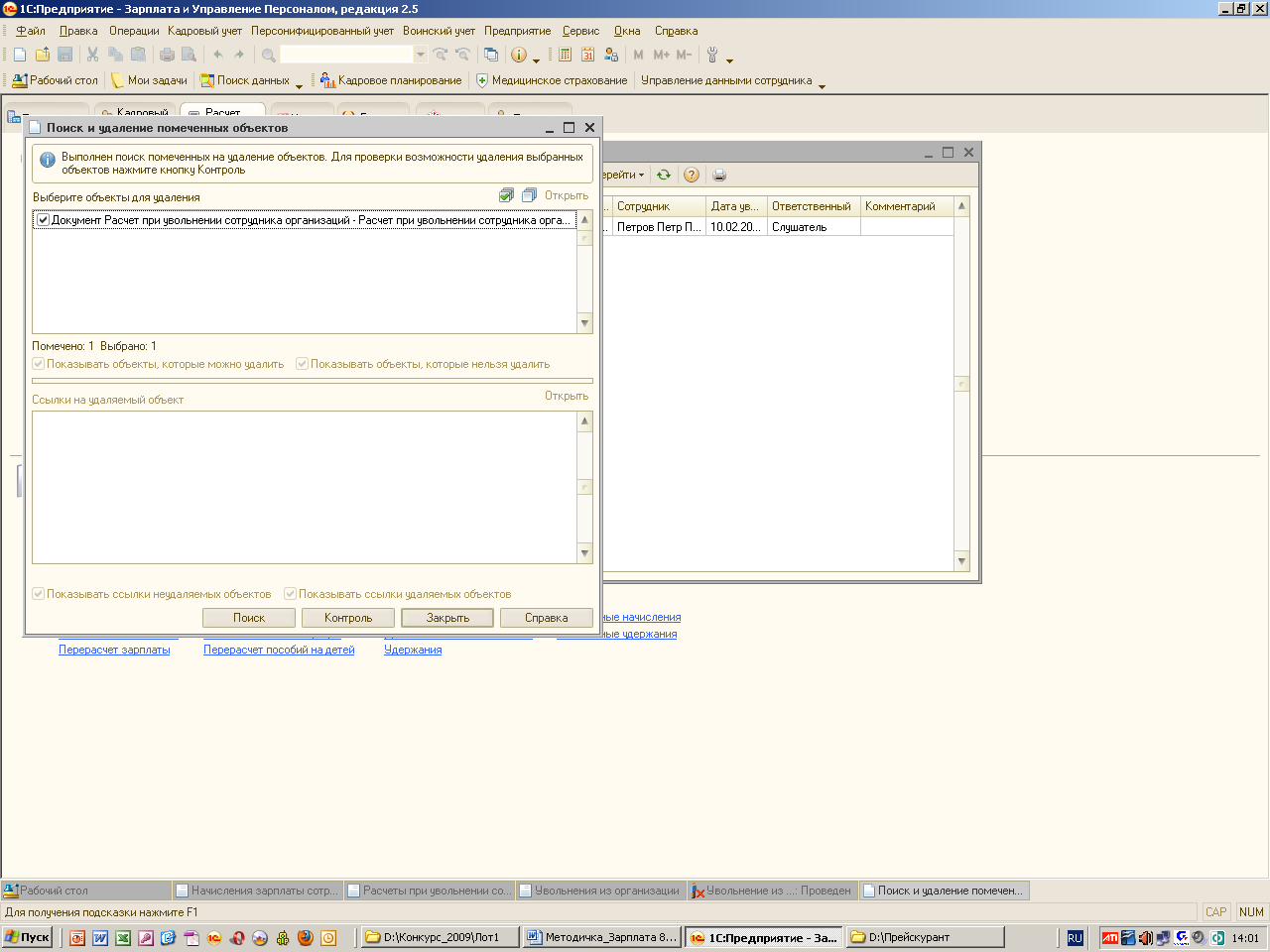Expand the Поиск данных dropdown arrow
Screen dimensions: 1270x952
pyautogui.click(x=299, y=86)
